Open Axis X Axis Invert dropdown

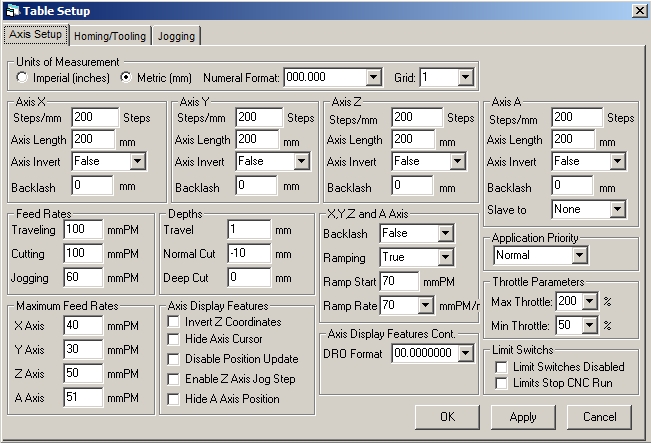[x=137, y=161]
